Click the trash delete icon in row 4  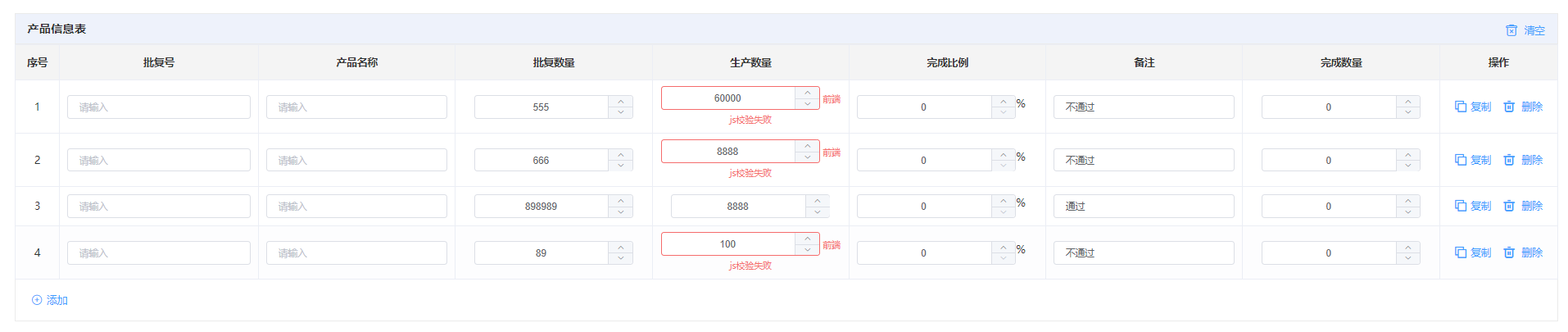1509,252
